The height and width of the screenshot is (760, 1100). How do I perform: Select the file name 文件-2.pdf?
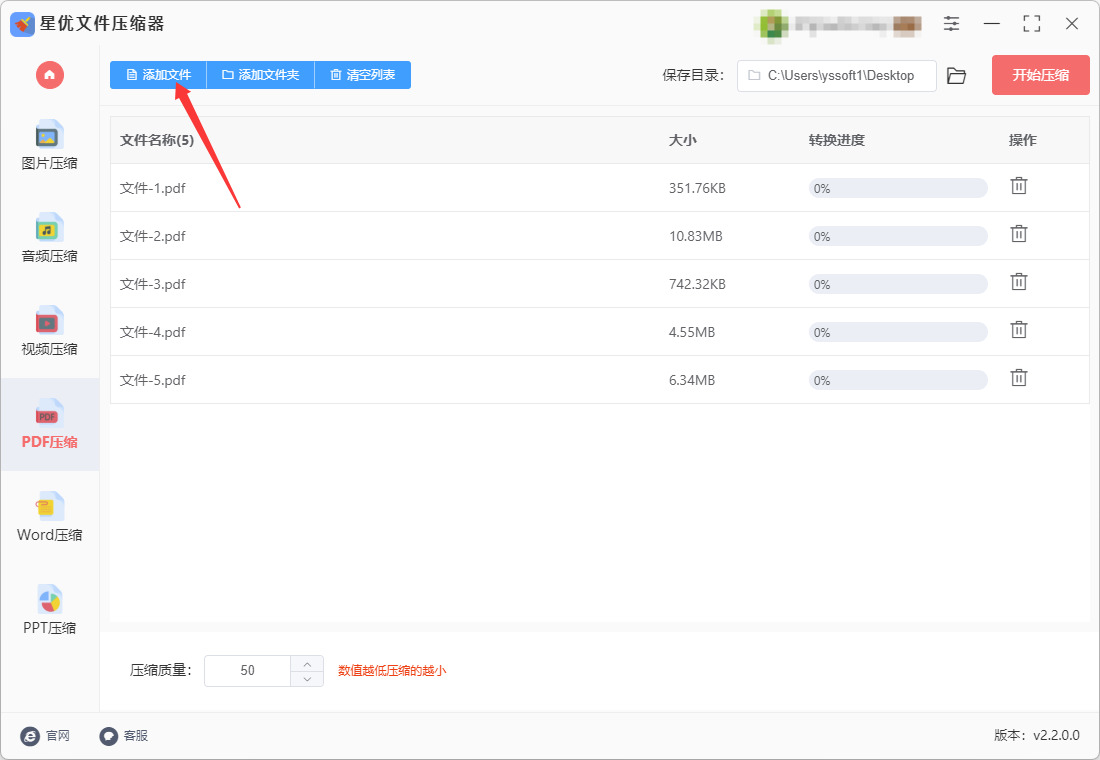point(153,236)
